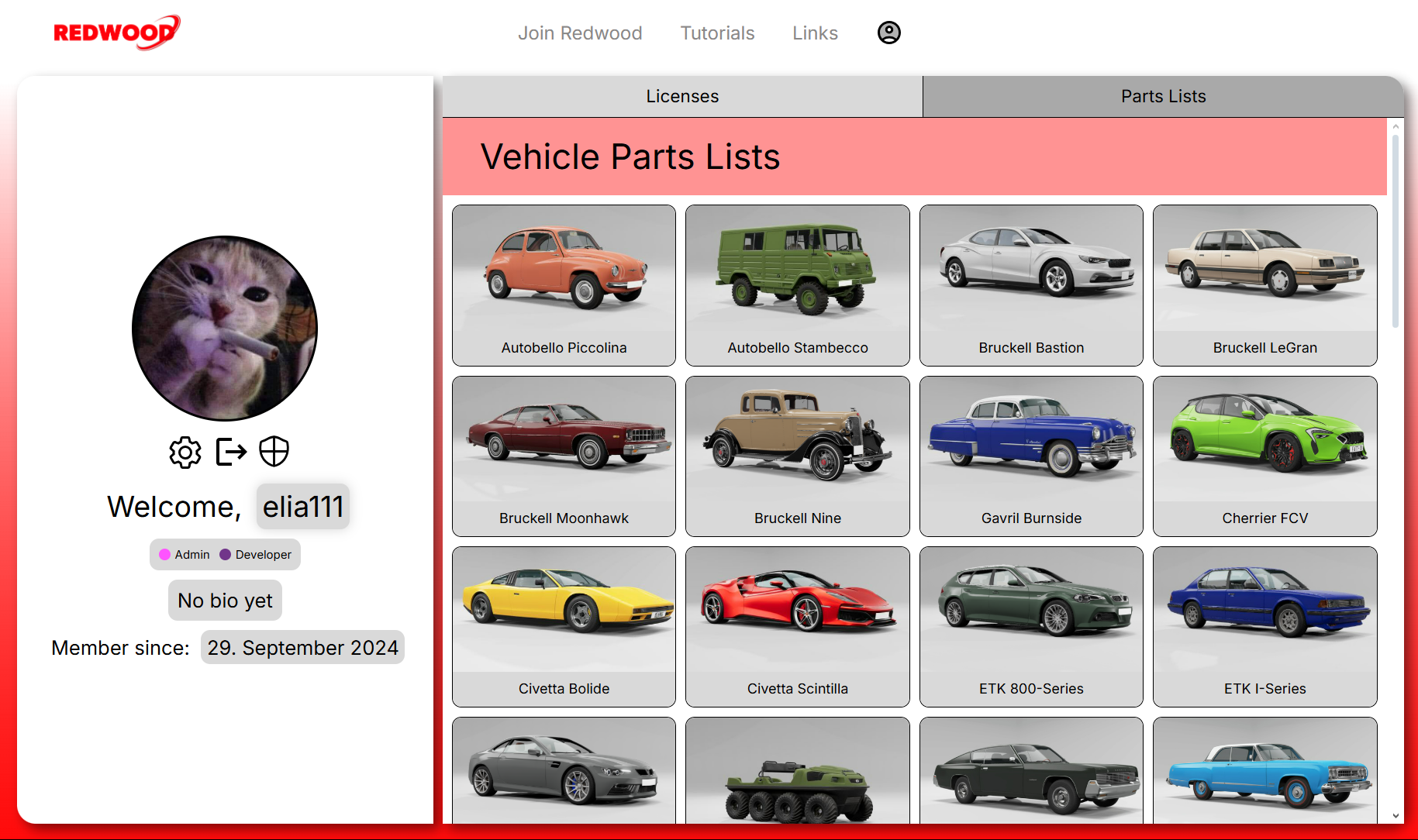This screenshot has height=840, width=1418.
Task: Click the No bio yet field
Action: [225, 601]
